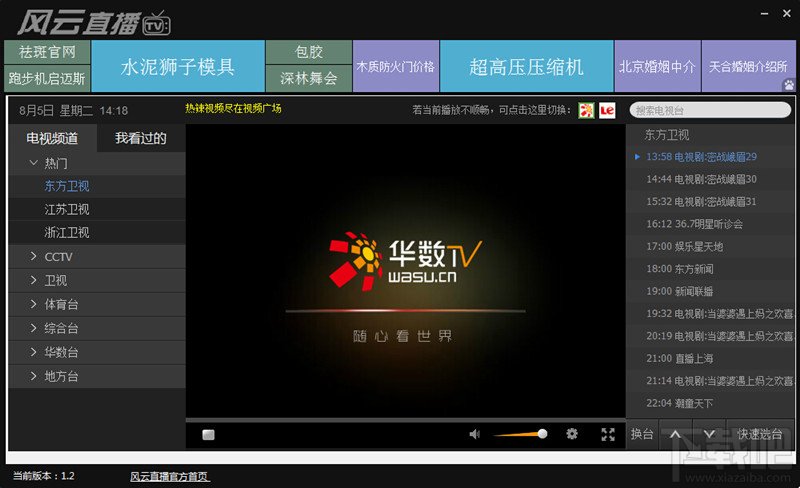The height and width of the screenshot is (488, 800).
Task: Click the 东方卫视 schedule header
Action: coord(667,135)
